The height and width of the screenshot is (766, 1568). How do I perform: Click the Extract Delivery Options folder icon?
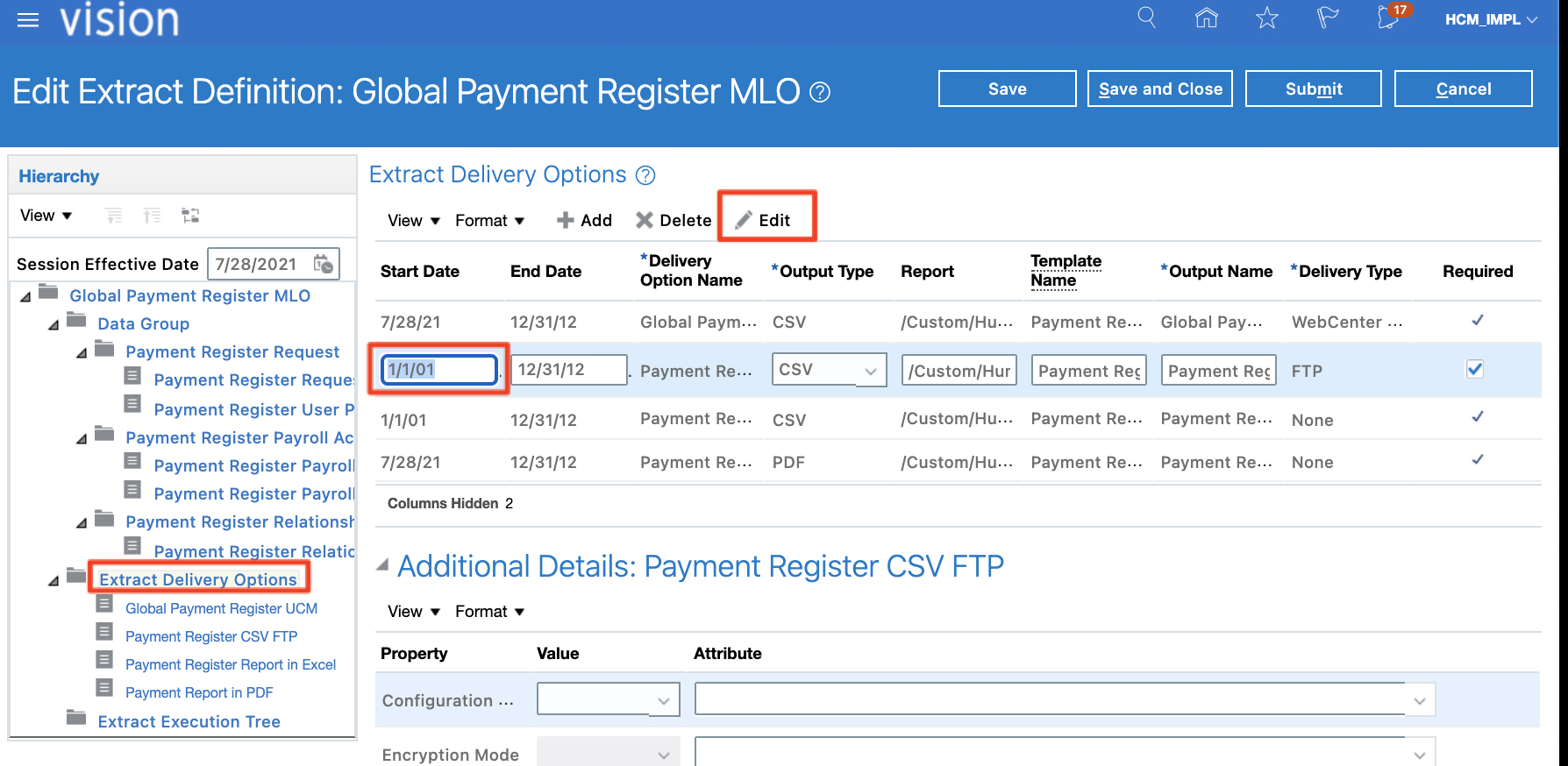click(76, 577)
